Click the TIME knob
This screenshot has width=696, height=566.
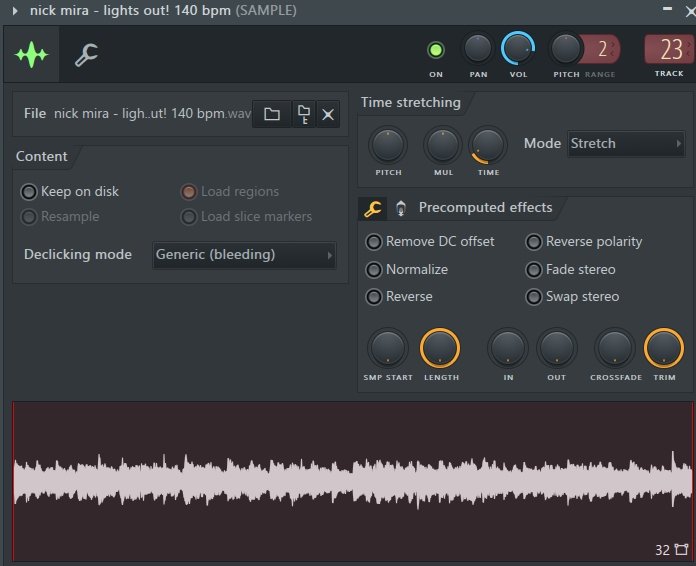487,146
